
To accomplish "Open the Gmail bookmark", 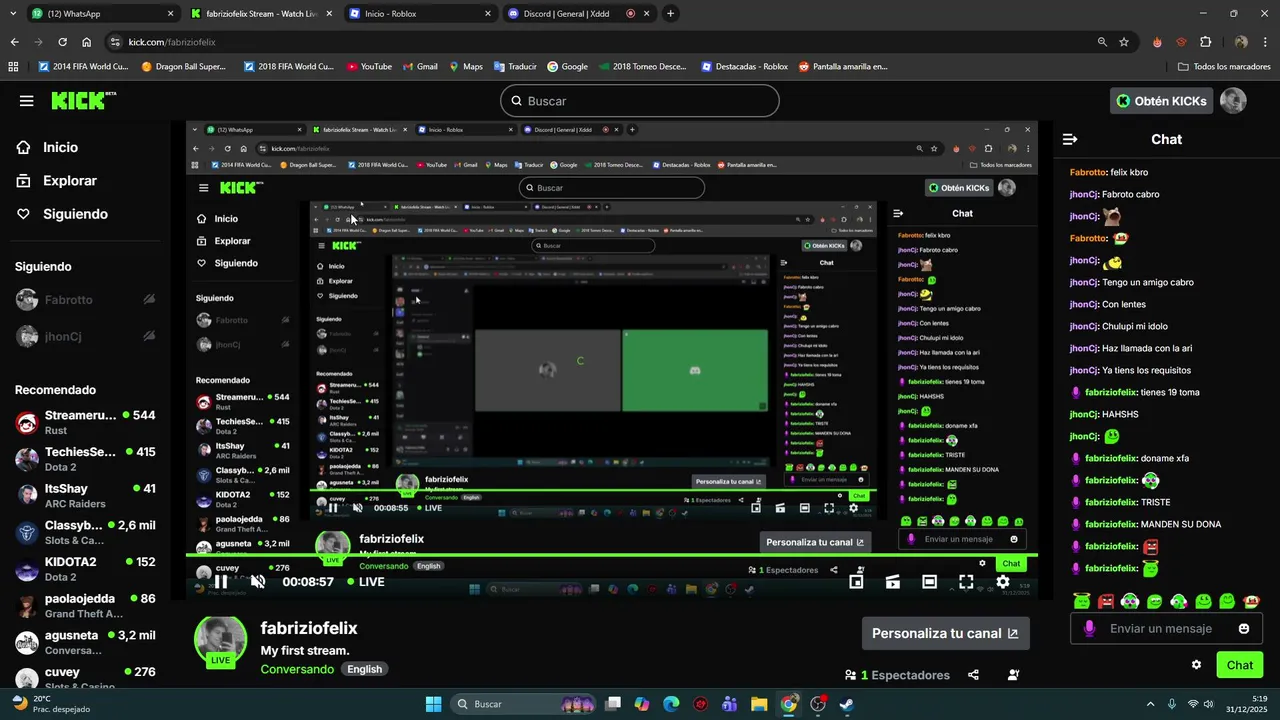I will pos(420,67).
